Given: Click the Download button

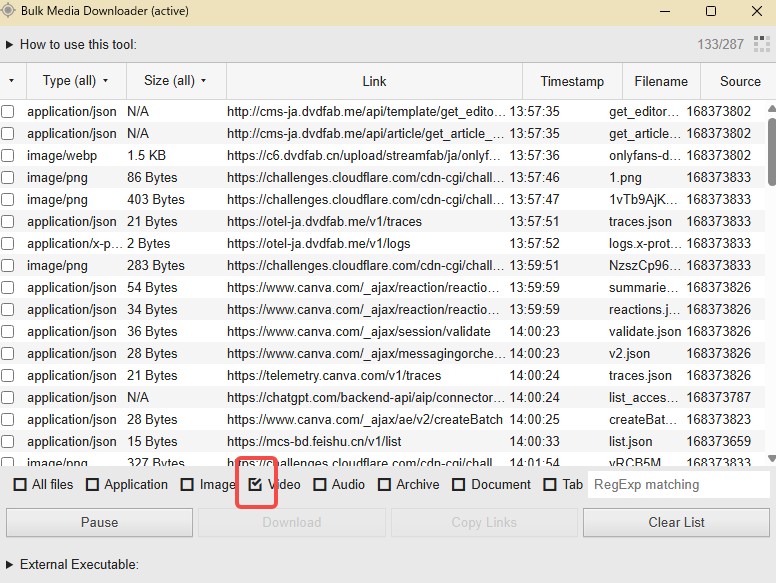Looking at the screenshot, I should click(291, 523).
